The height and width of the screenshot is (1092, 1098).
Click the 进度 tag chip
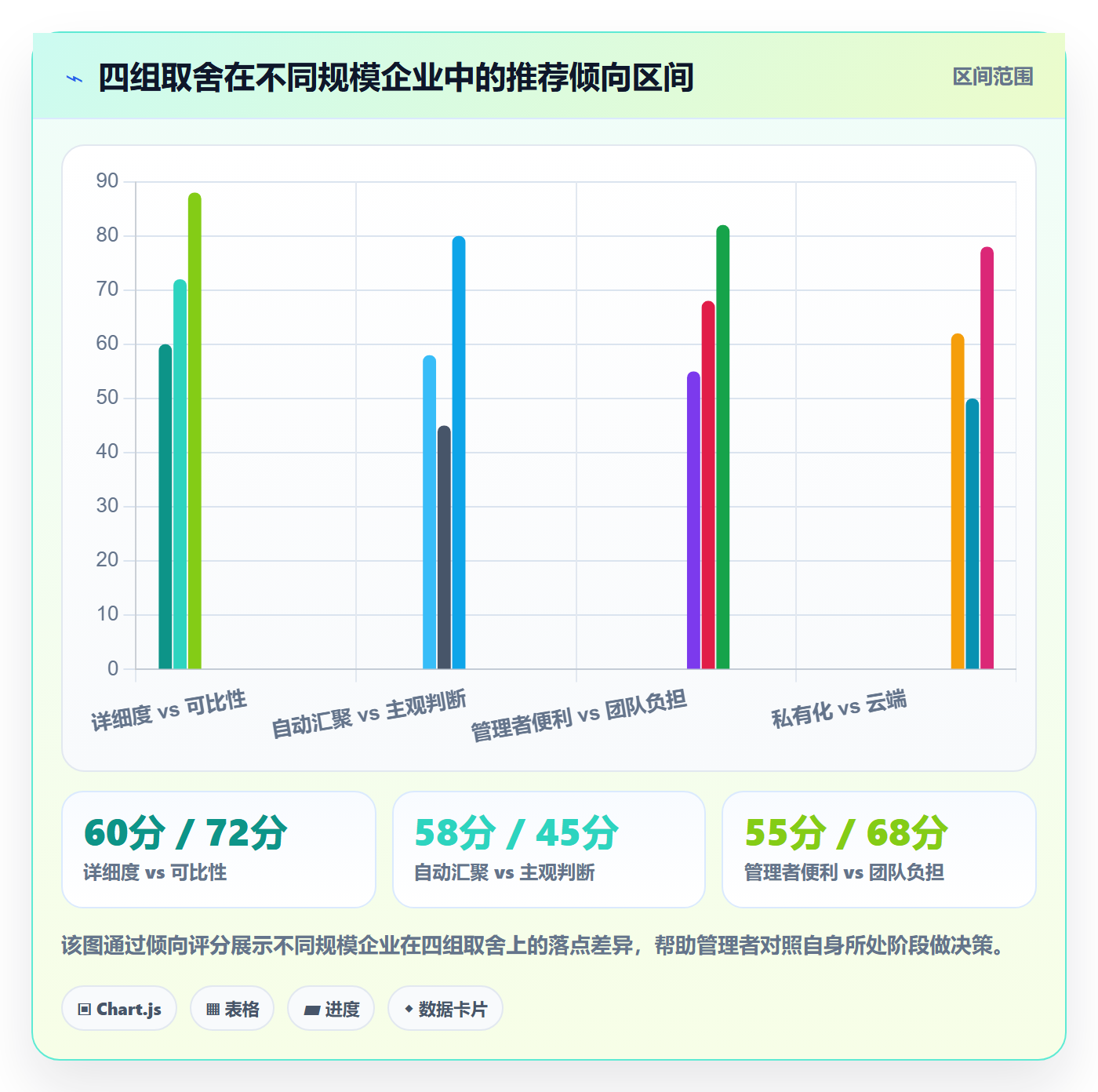click(331, 1009)
